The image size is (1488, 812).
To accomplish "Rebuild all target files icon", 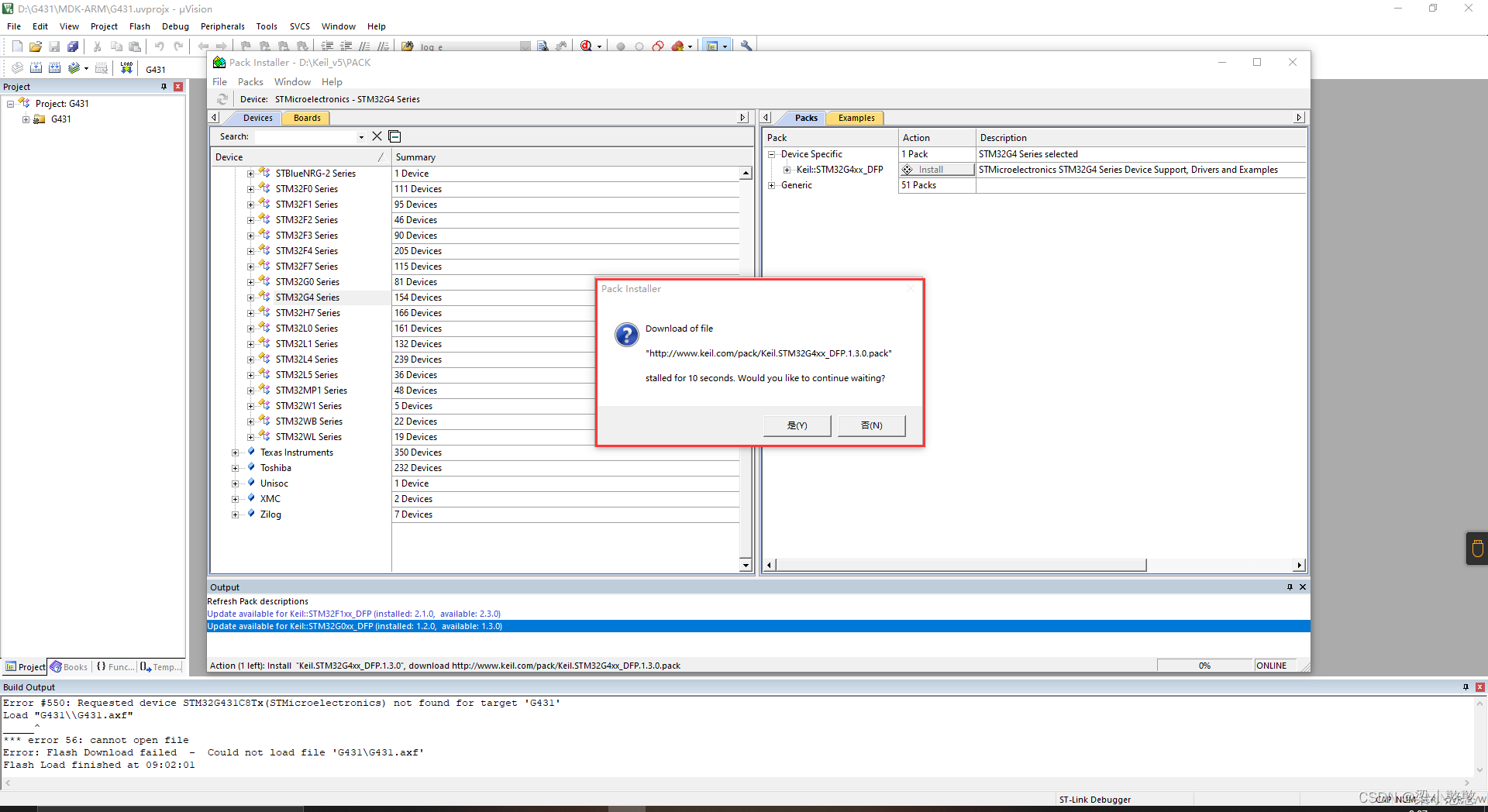I will coord(54,68).
